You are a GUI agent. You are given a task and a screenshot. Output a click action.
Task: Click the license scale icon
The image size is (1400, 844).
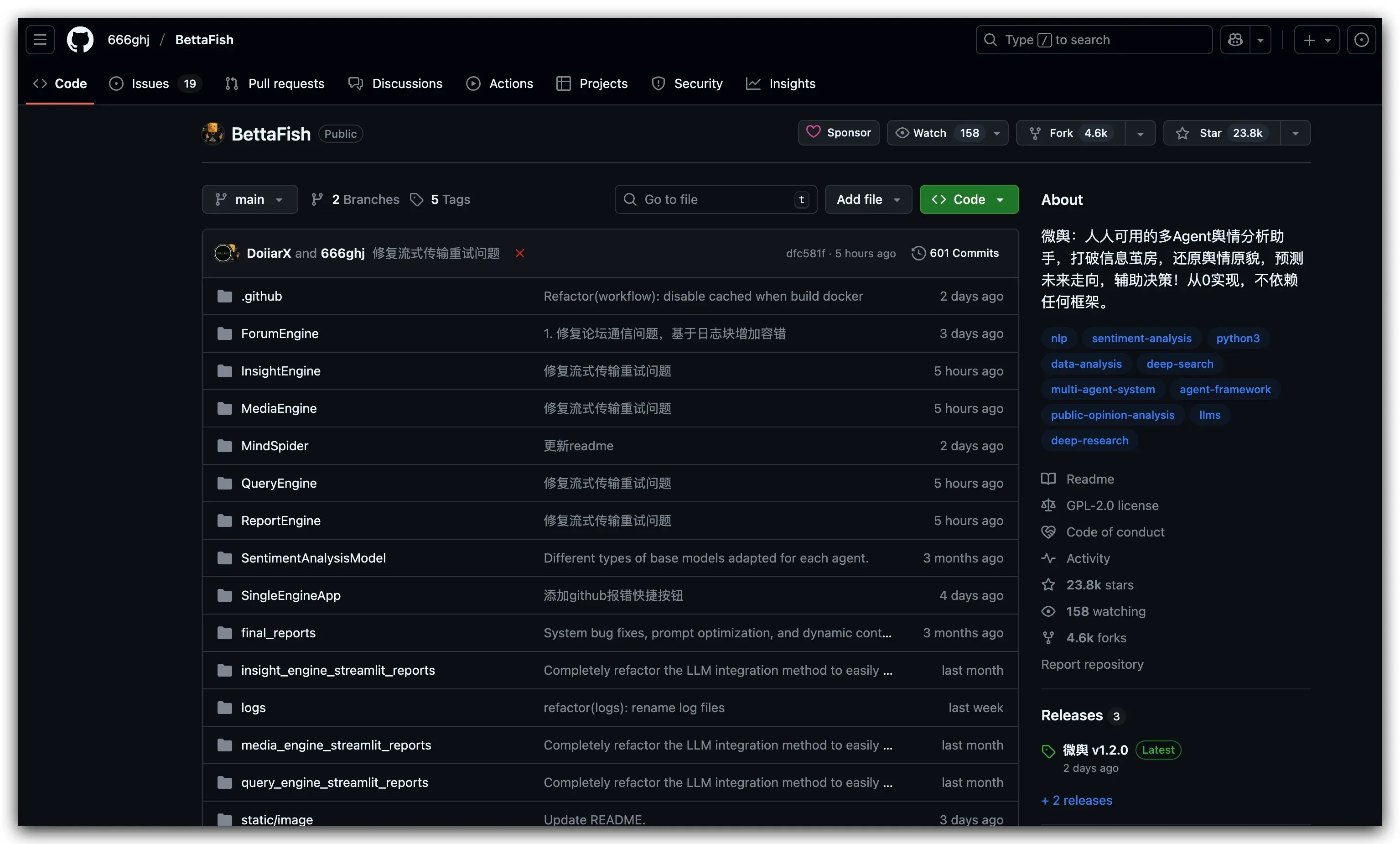1048,505
